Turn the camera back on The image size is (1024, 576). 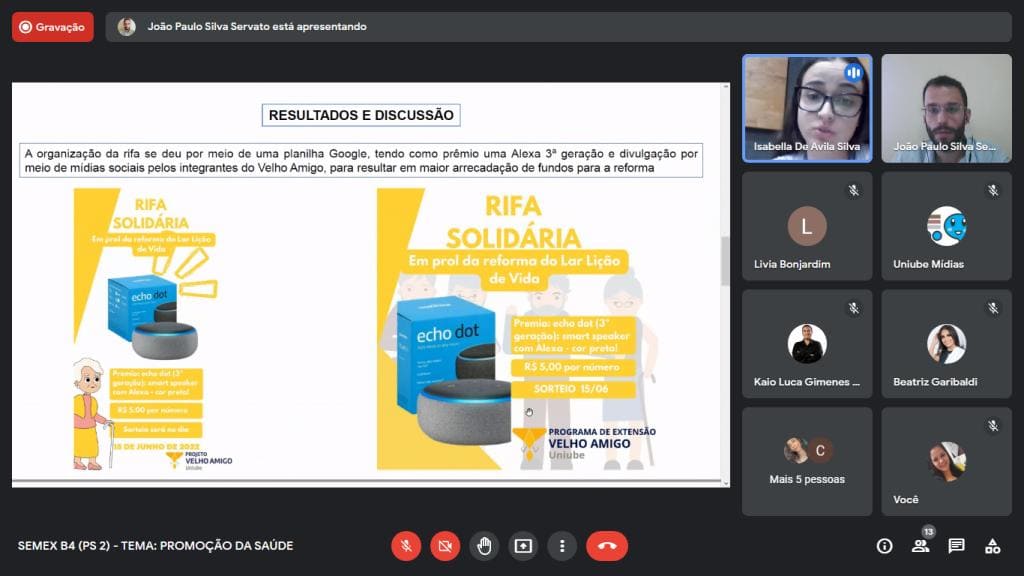coord(445,546)
